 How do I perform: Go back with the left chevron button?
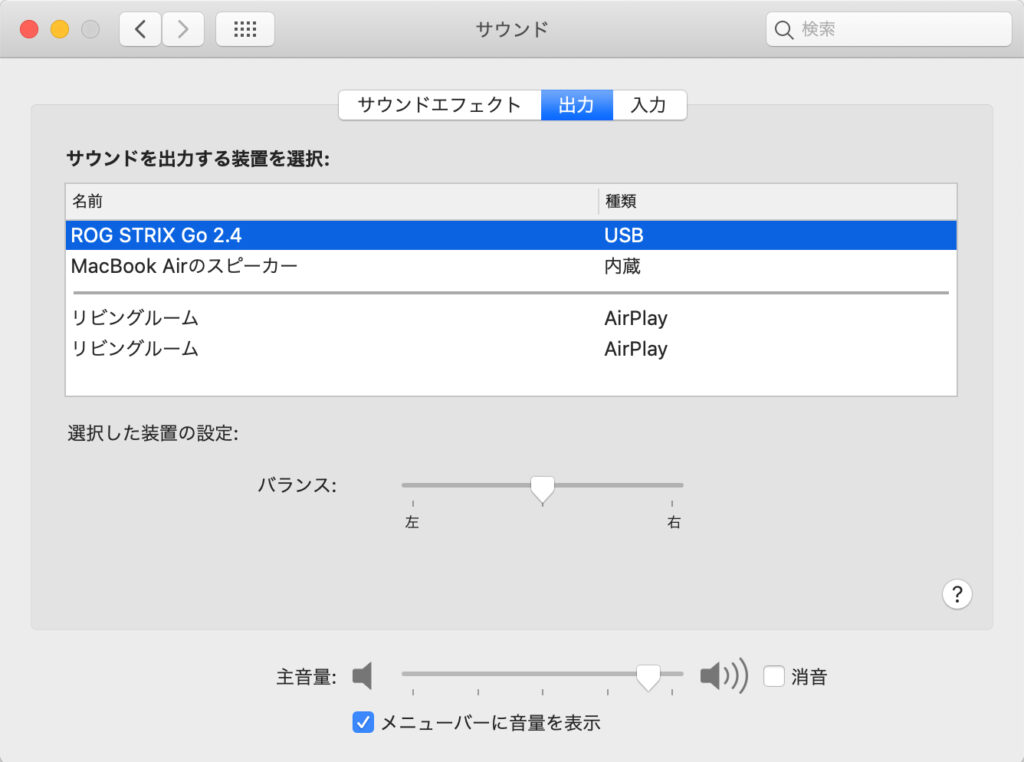140,29
